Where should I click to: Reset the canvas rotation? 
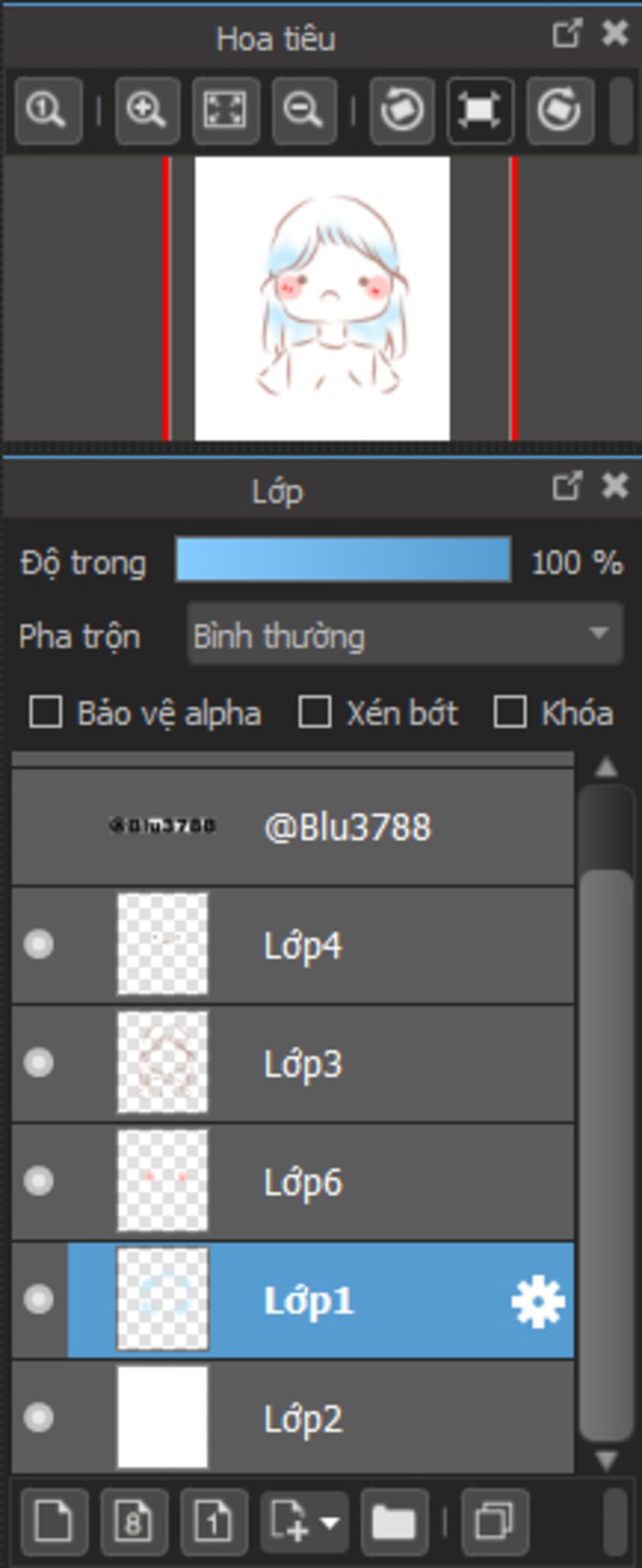click(480, 111)
